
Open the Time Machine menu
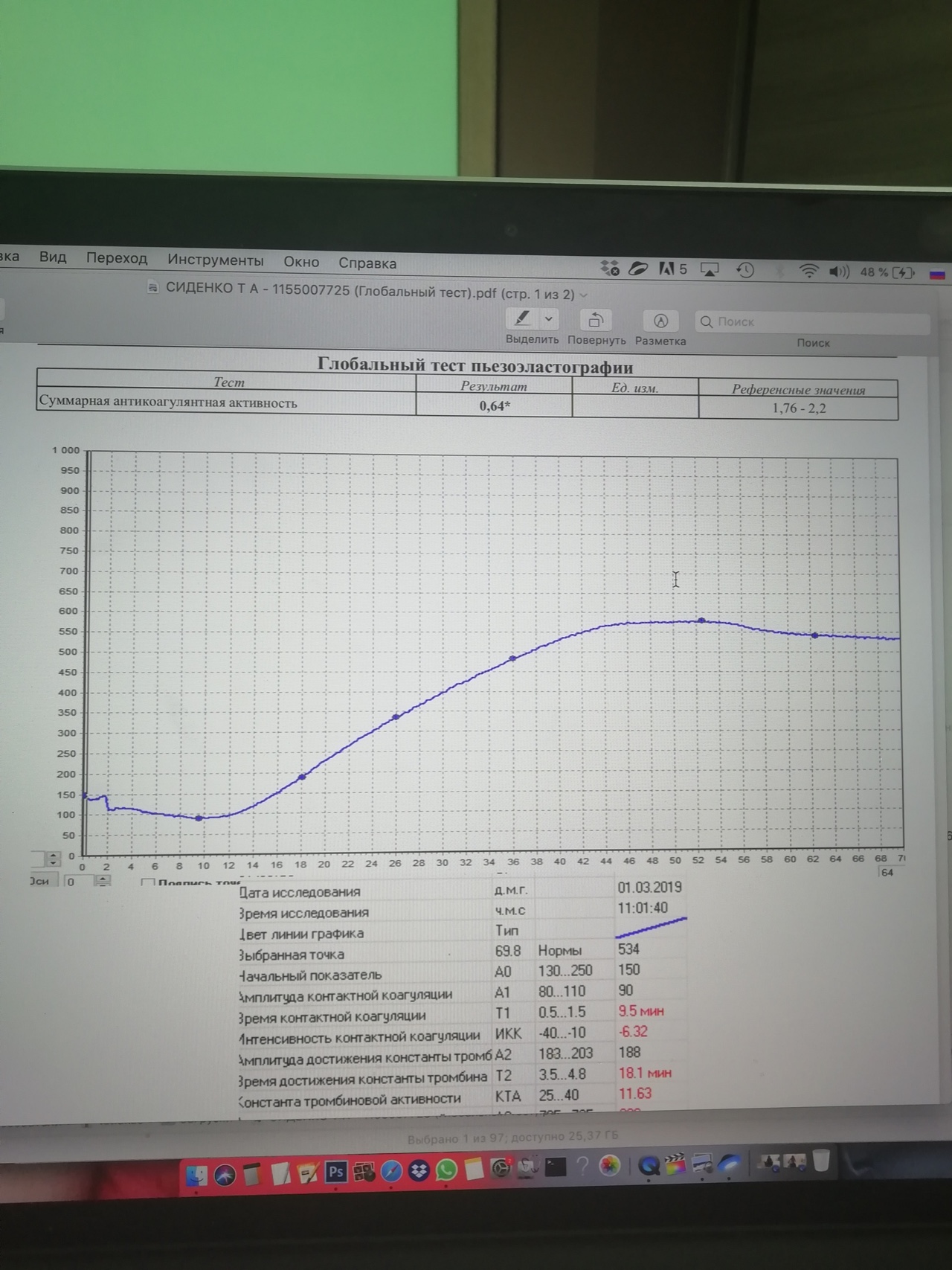point(744,270)
